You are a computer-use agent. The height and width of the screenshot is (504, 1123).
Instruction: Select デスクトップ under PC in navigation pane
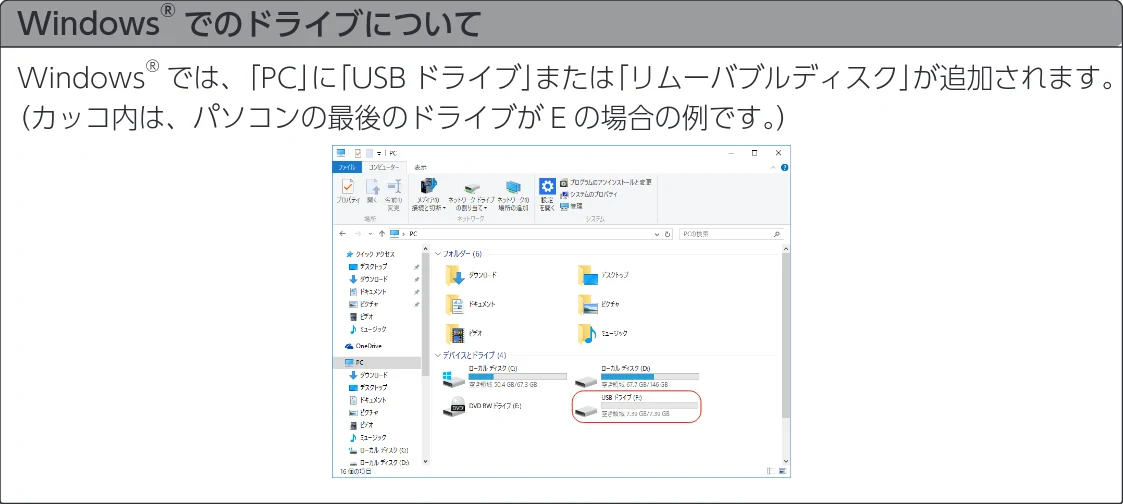[367, 387]
